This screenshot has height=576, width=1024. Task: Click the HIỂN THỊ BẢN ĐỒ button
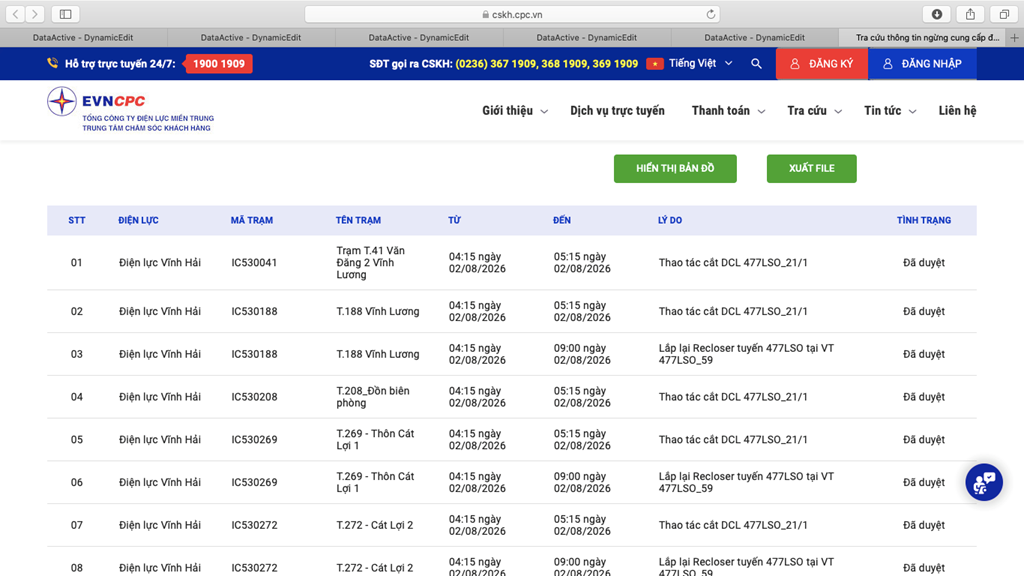pos(675,168)
